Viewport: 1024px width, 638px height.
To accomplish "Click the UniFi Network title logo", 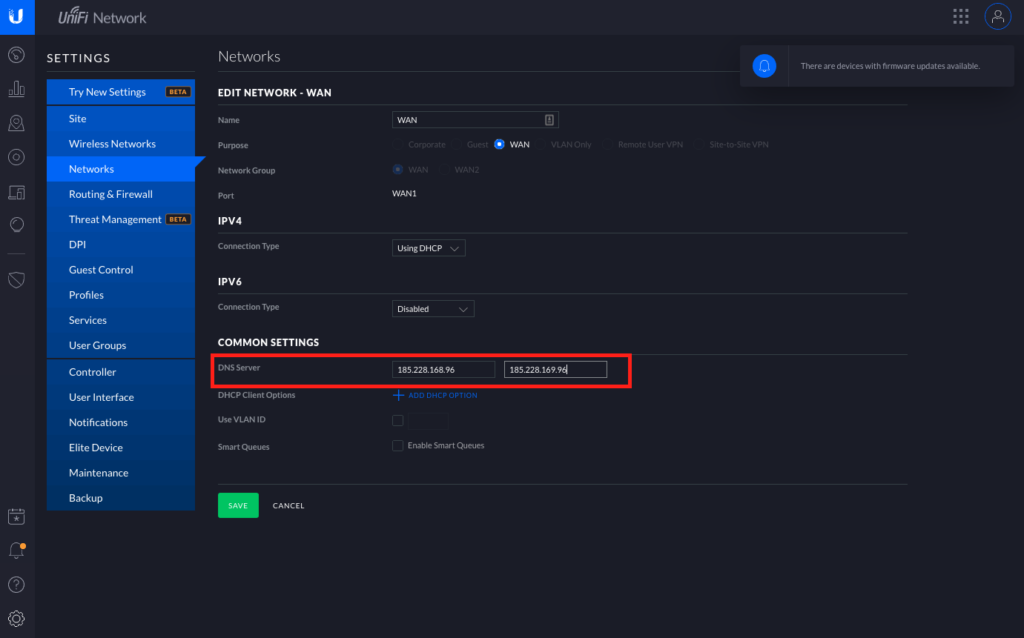I will coord(102,16).
